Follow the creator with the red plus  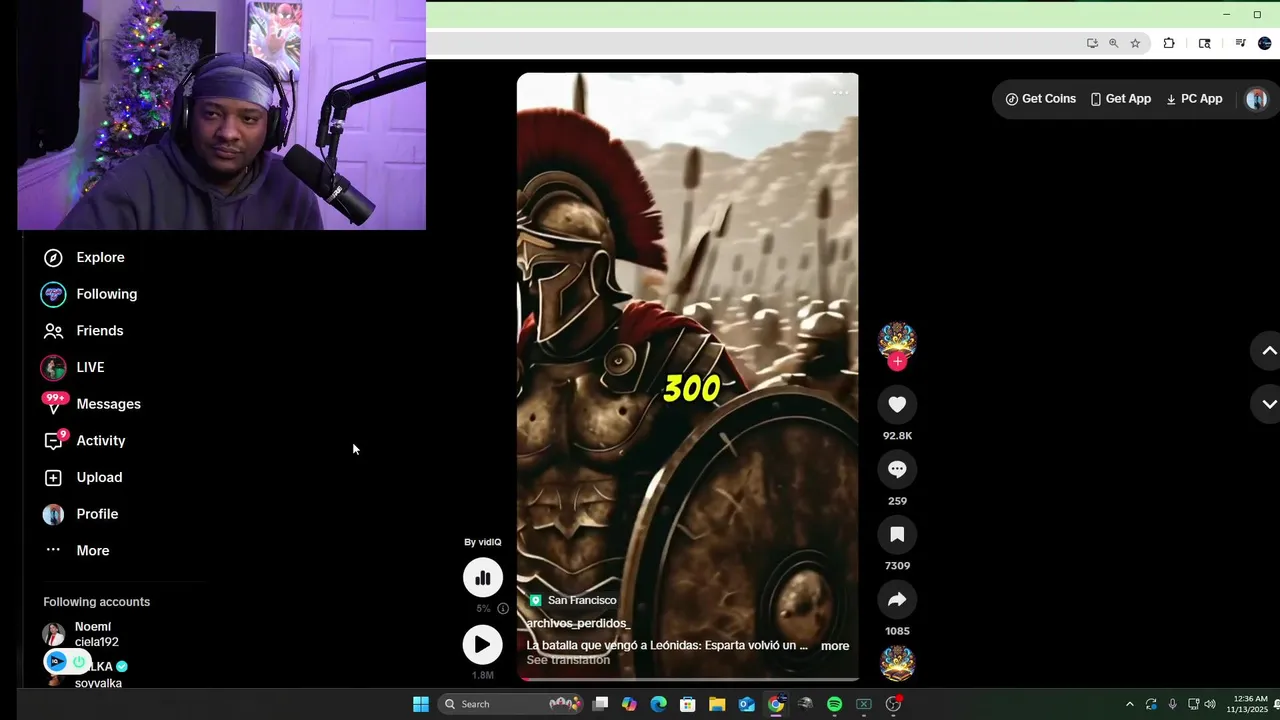(x=897, y=361)
